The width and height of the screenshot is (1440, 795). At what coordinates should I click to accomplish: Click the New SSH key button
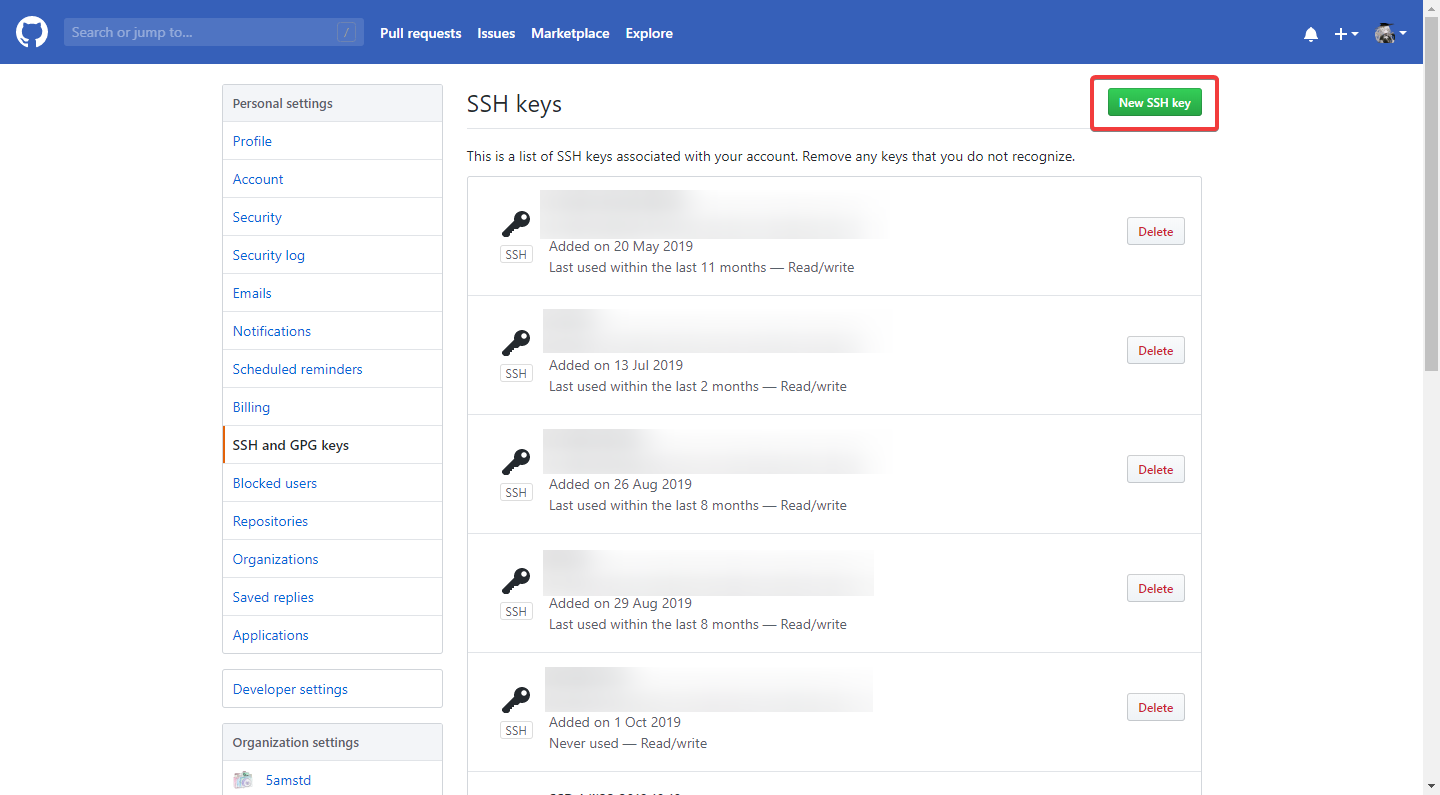click(1154, 102)
